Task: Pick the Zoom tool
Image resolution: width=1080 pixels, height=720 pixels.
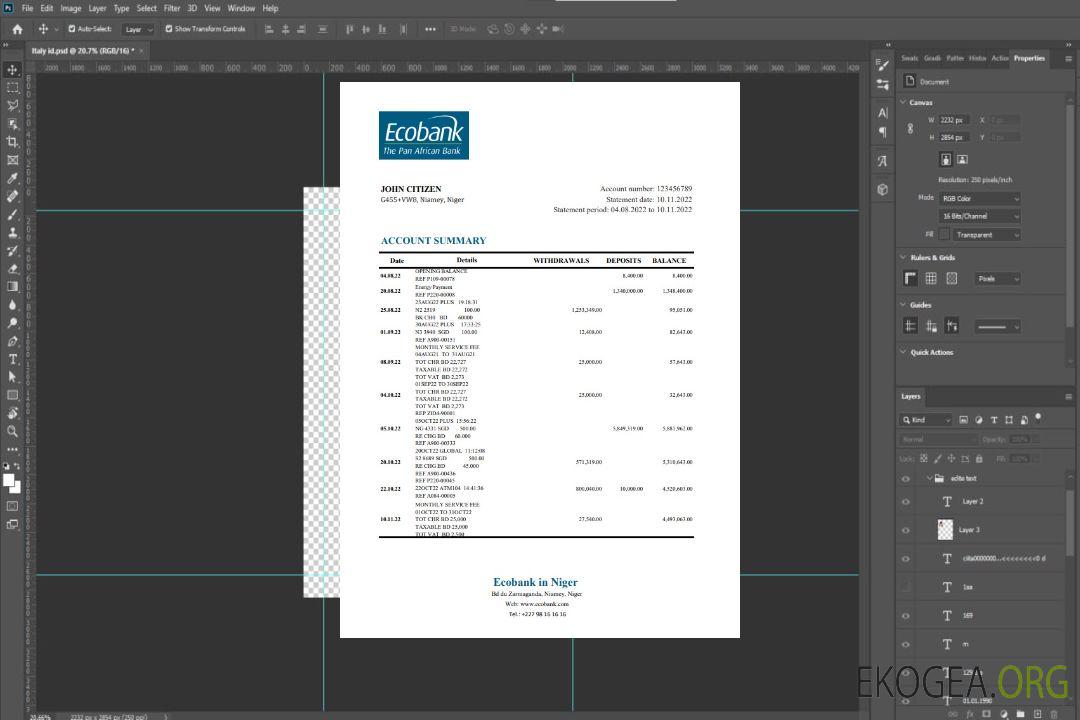Action: (13, 431)
